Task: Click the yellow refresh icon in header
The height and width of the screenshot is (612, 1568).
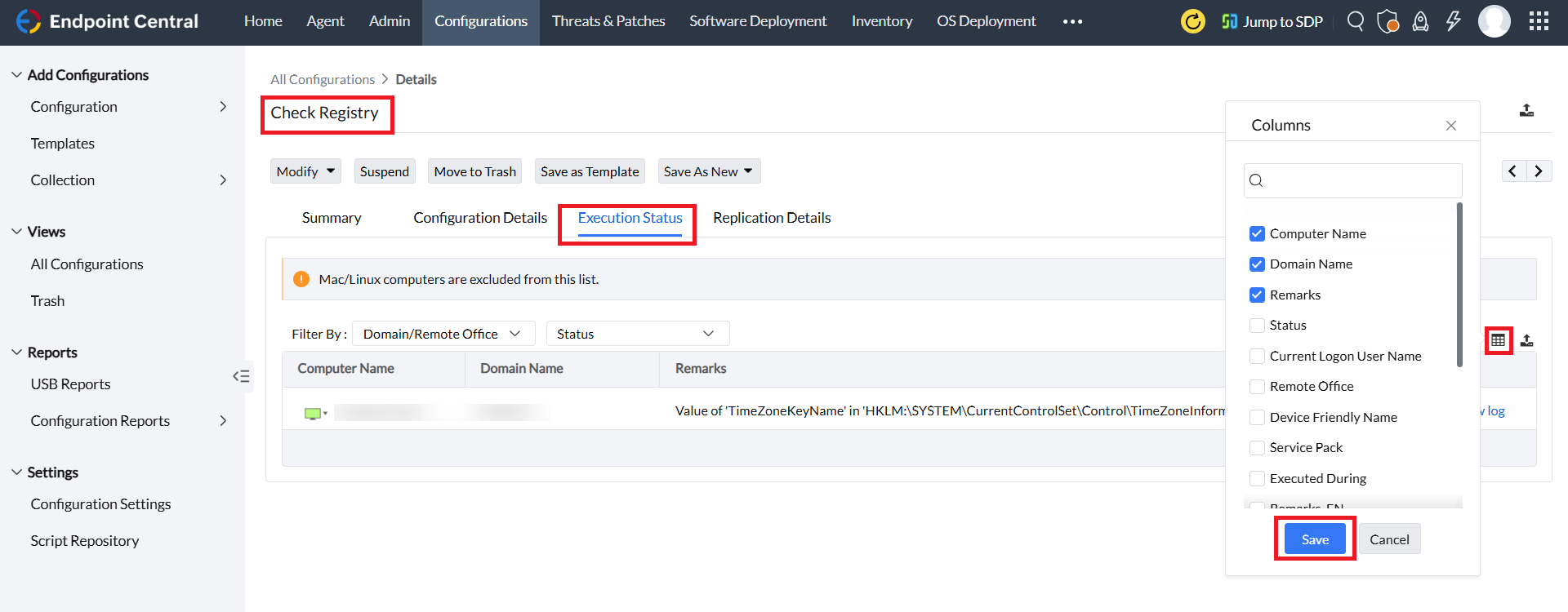Action: click(x=1193, y=21)
